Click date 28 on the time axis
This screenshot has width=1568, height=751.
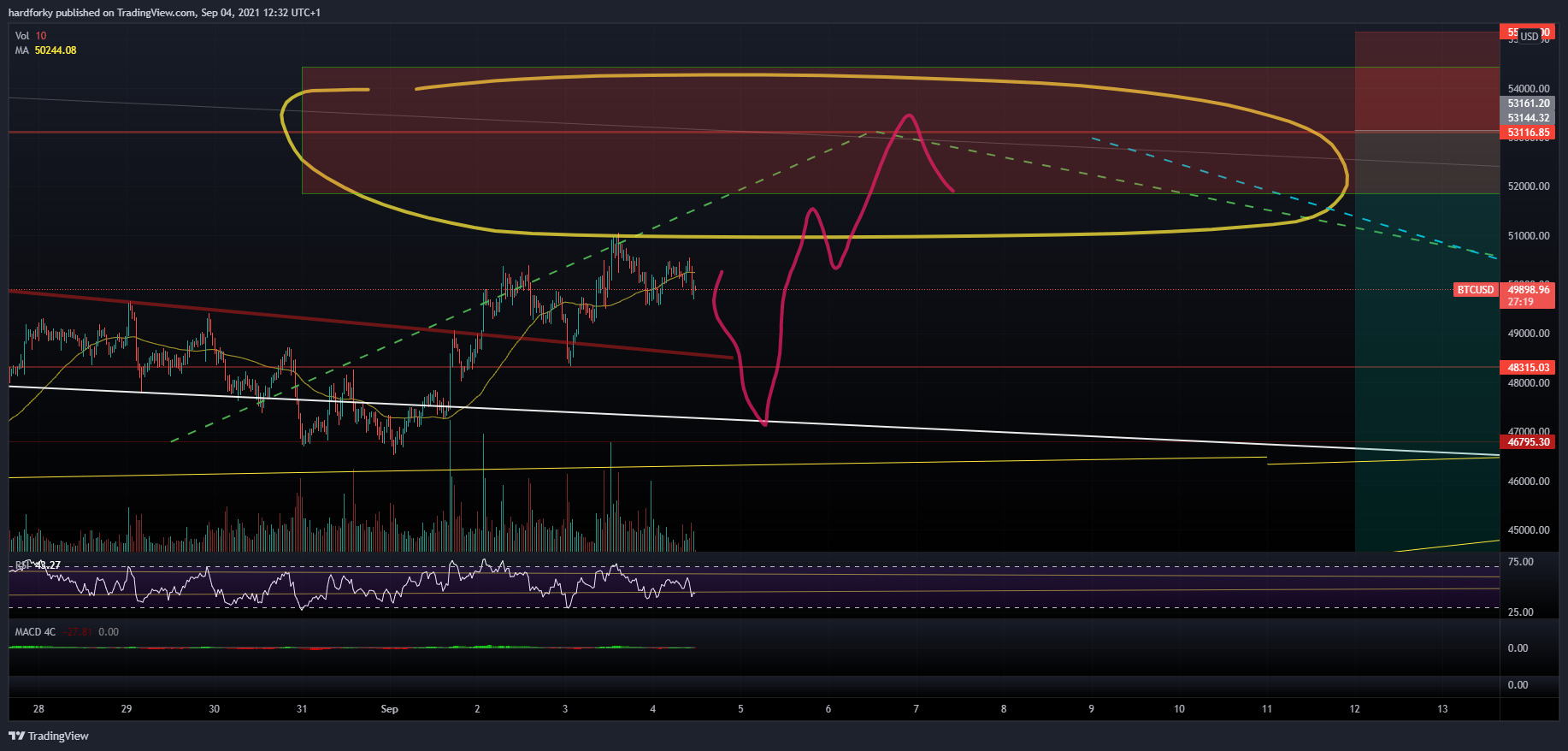click(38, 709)
